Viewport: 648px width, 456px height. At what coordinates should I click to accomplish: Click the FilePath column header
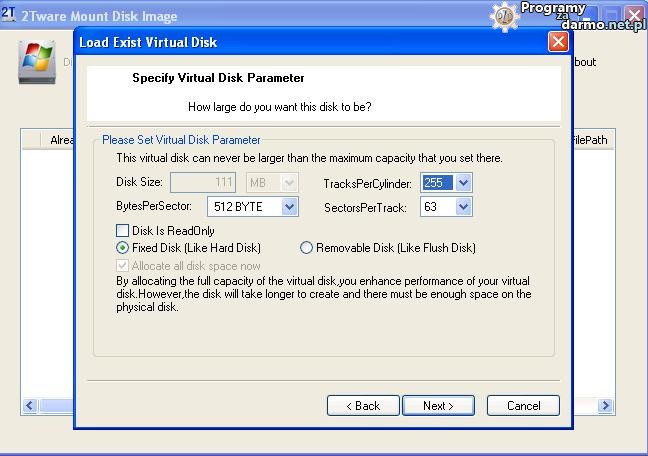pos(590,140)
